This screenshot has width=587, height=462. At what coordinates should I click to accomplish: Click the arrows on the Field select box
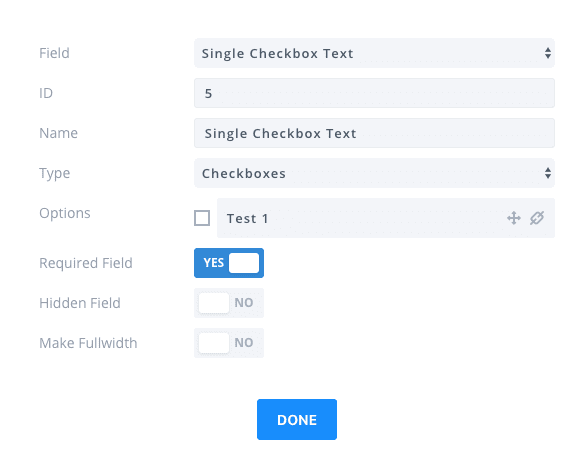(548, 53)
